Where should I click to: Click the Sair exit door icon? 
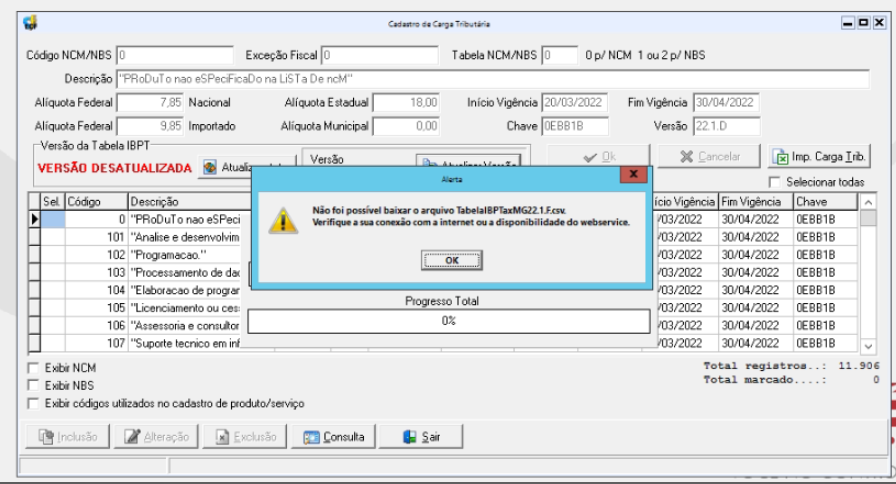409,437
